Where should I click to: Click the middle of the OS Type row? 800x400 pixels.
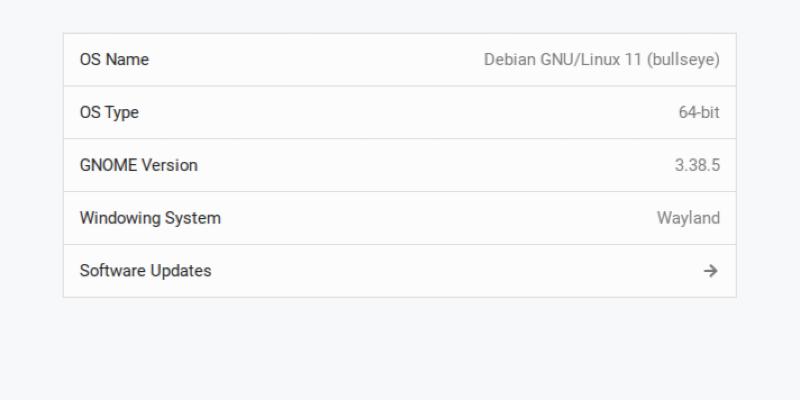400,113
